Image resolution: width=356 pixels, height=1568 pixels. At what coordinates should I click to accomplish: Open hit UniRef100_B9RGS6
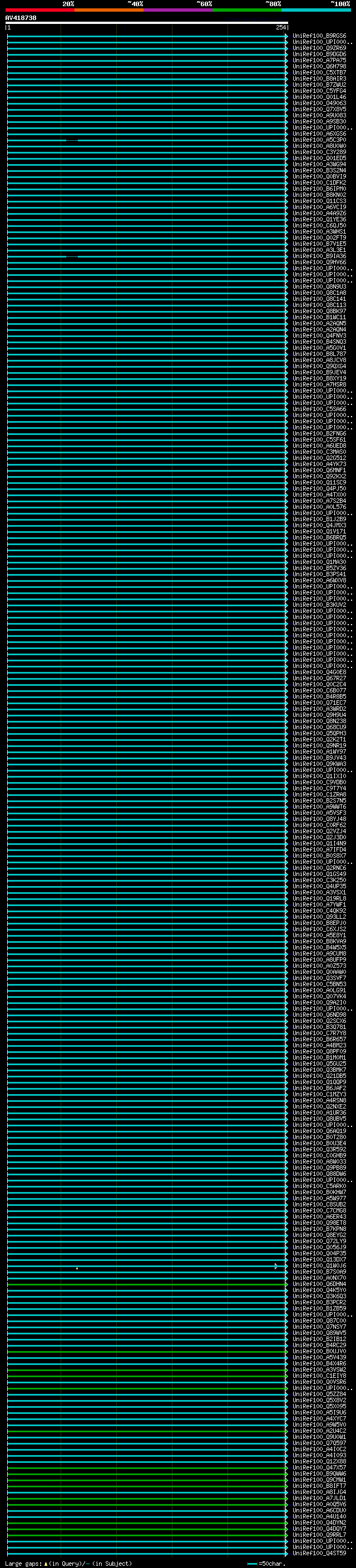pyautogui.click(x=319, y=36)
